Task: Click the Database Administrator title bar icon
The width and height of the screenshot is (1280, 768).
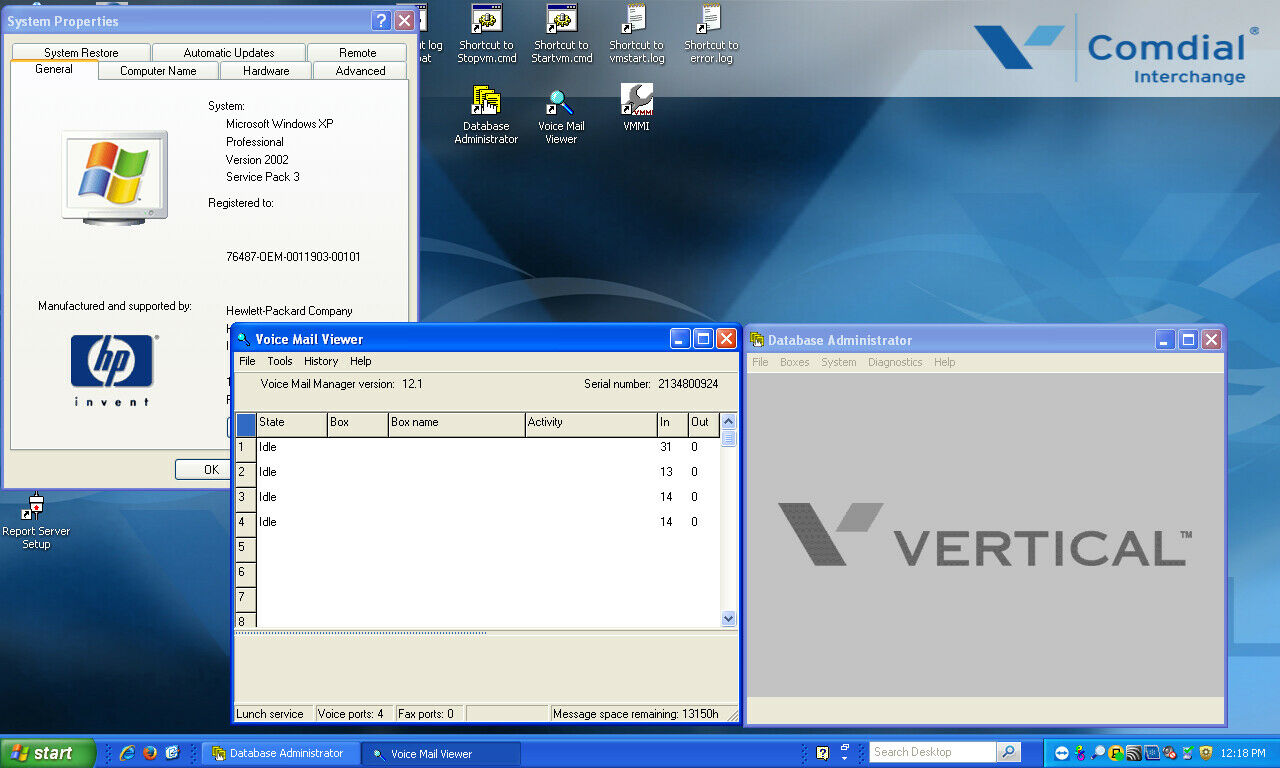Action: (x=757, y=340)
